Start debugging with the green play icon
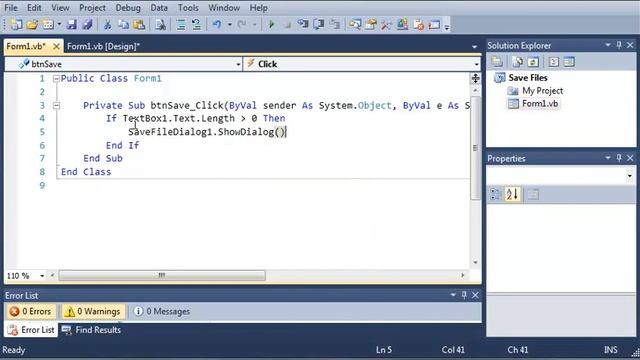This screenshot has width=640, height=360. [x=271, y=25]
